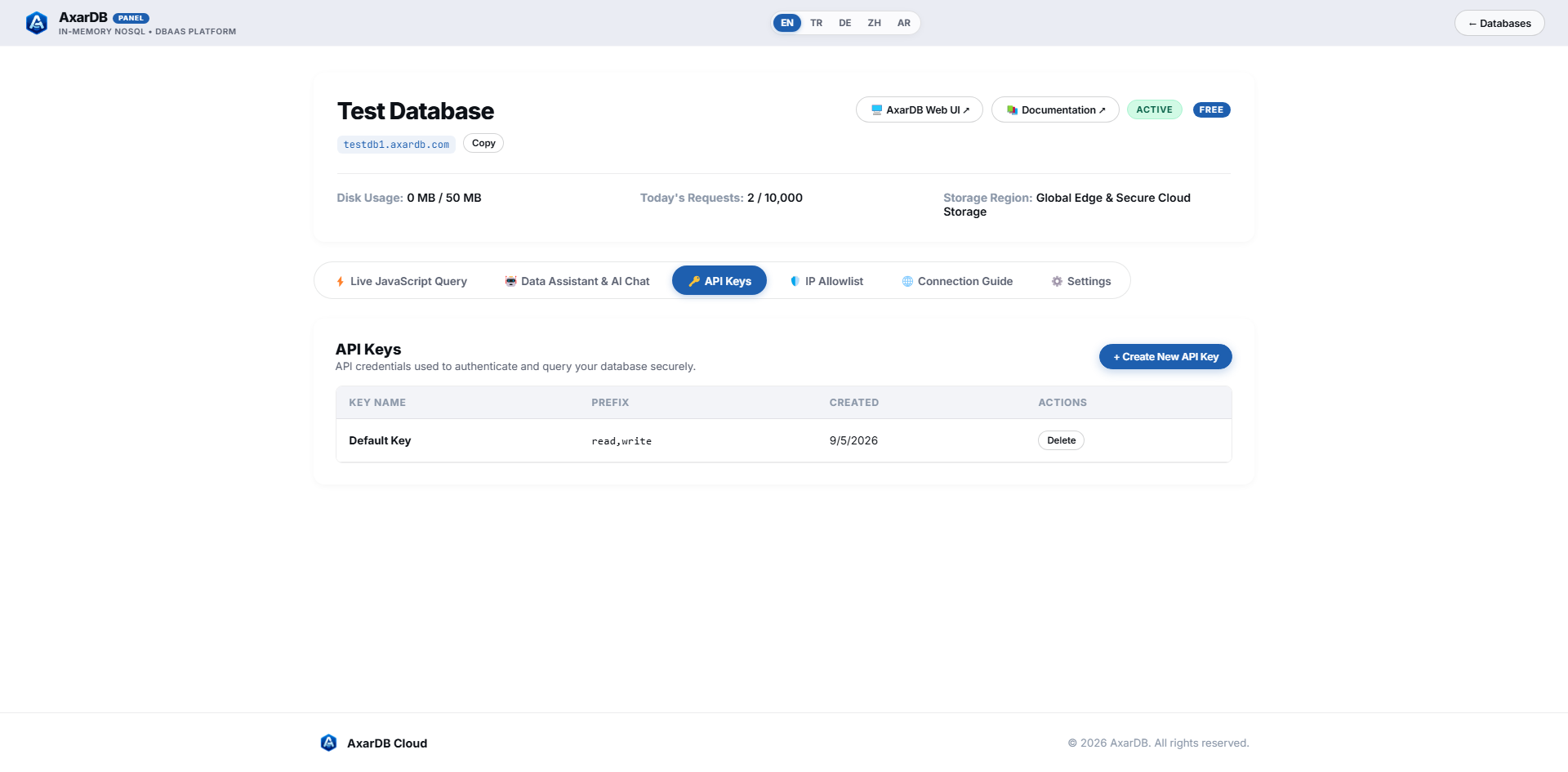Switch language to AR
Image resolution: width=1568 pixels, height=772 pixels.
click(x=904, y=23)
